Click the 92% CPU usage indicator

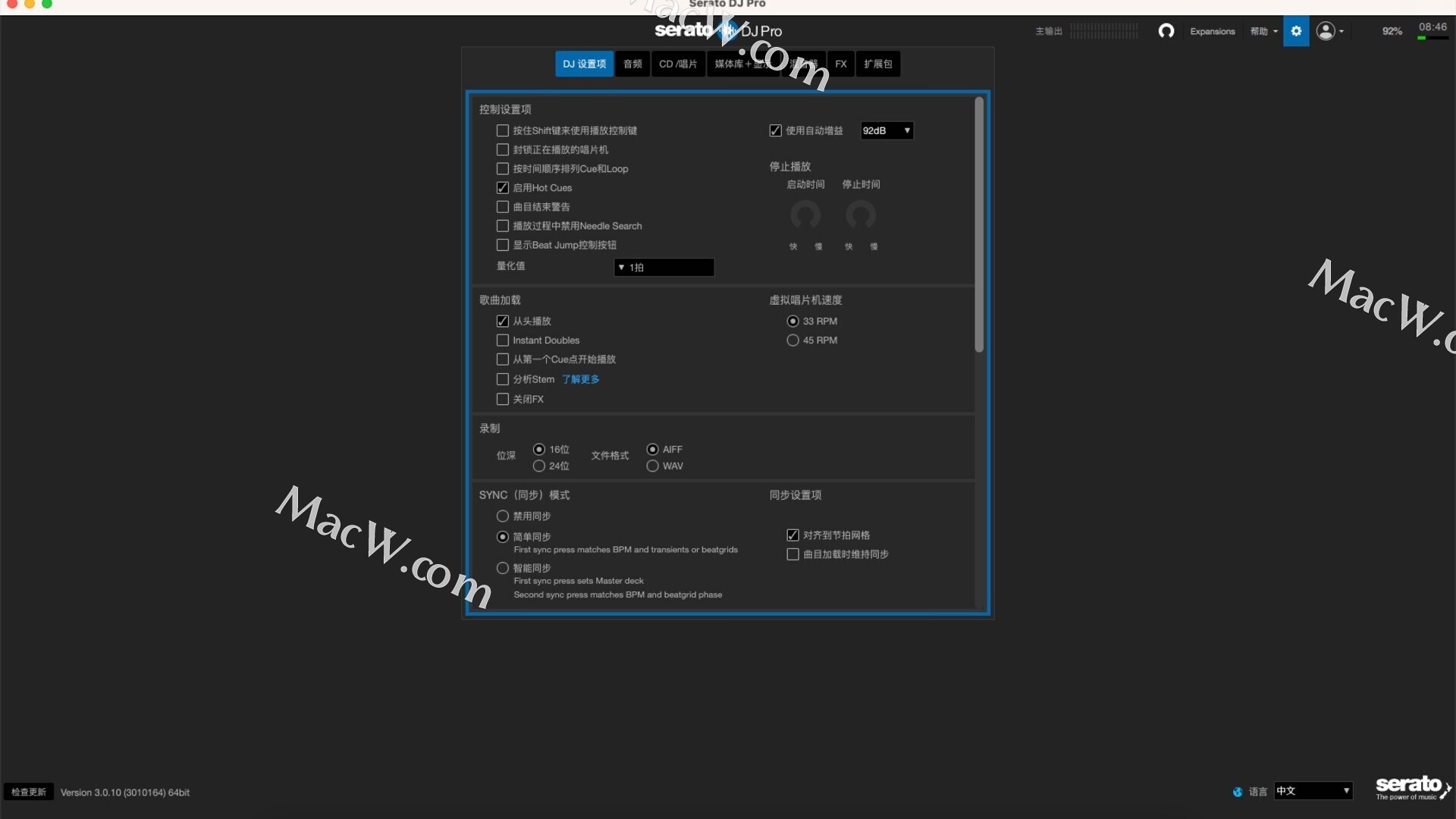click(1392, 31)
